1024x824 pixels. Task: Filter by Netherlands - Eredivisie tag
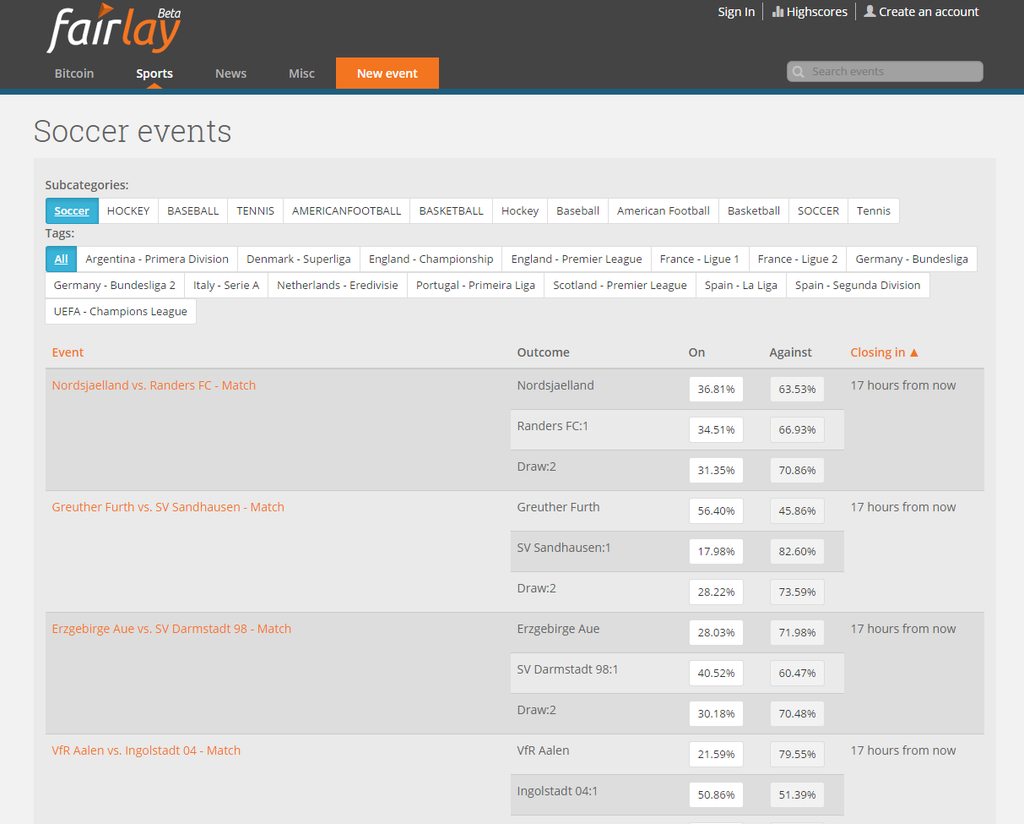pos(338,285)
